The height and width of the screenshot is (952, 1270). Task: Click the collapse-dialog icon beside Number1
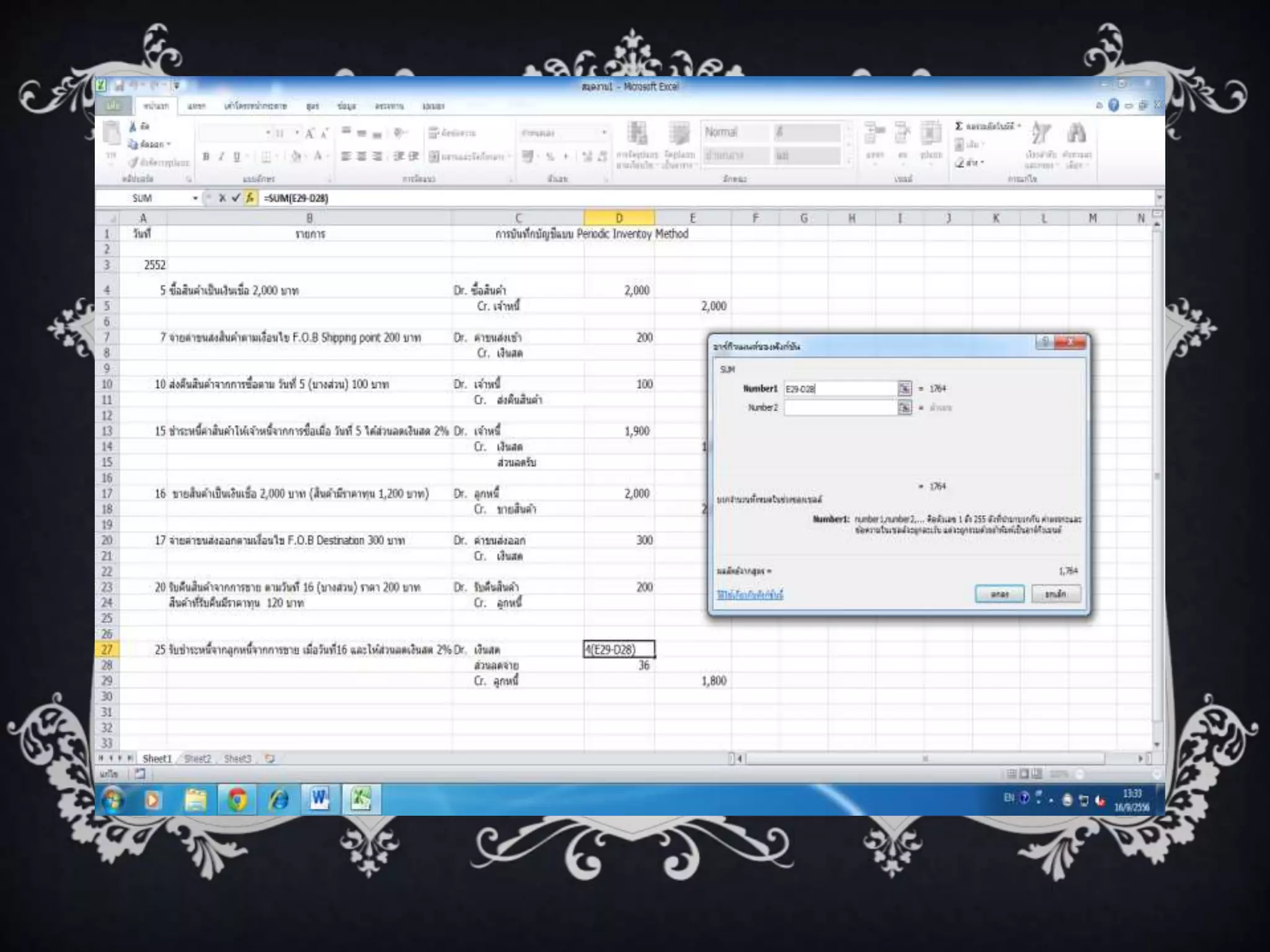coord(905,389)
